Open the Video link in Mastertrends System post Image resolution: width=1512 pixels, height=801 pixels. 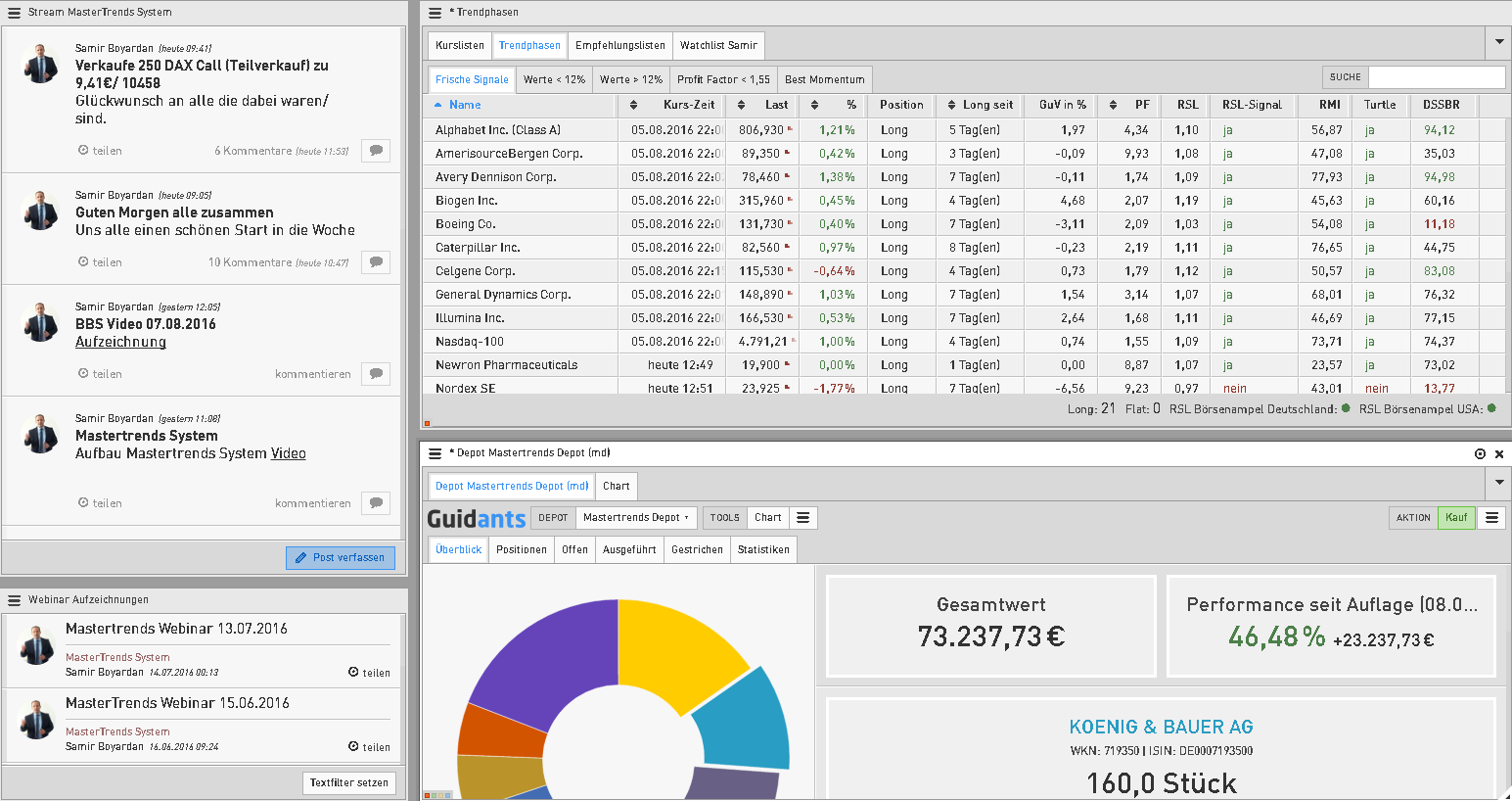(x=289, y=453)
